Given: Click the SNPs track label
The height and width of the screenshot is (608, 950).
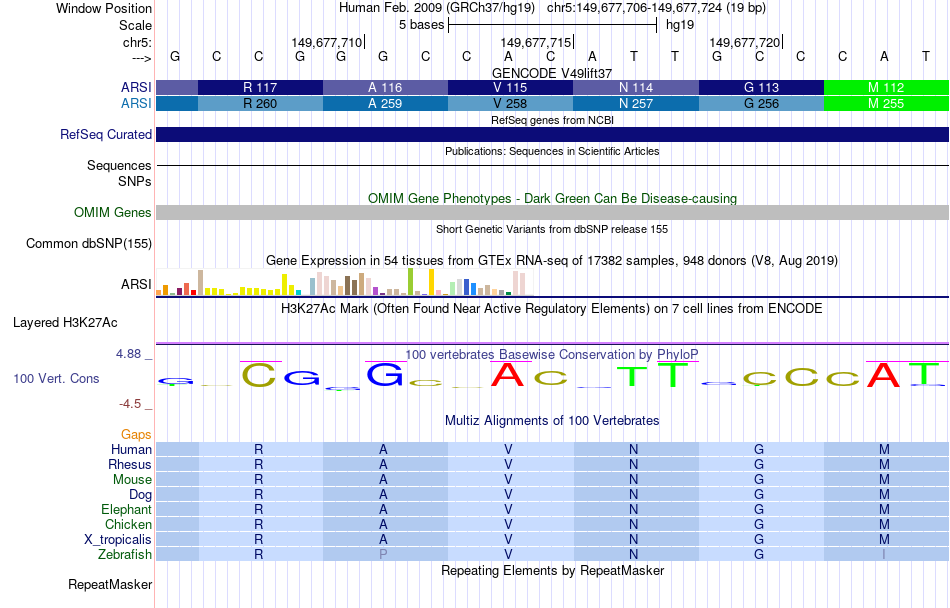Looking at the screenshot, I should 135,181.
